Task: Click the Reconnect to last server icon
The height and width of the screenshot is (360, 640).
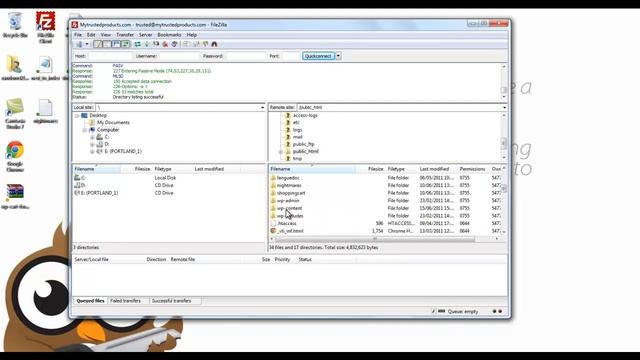Action: tap(174, 44)
